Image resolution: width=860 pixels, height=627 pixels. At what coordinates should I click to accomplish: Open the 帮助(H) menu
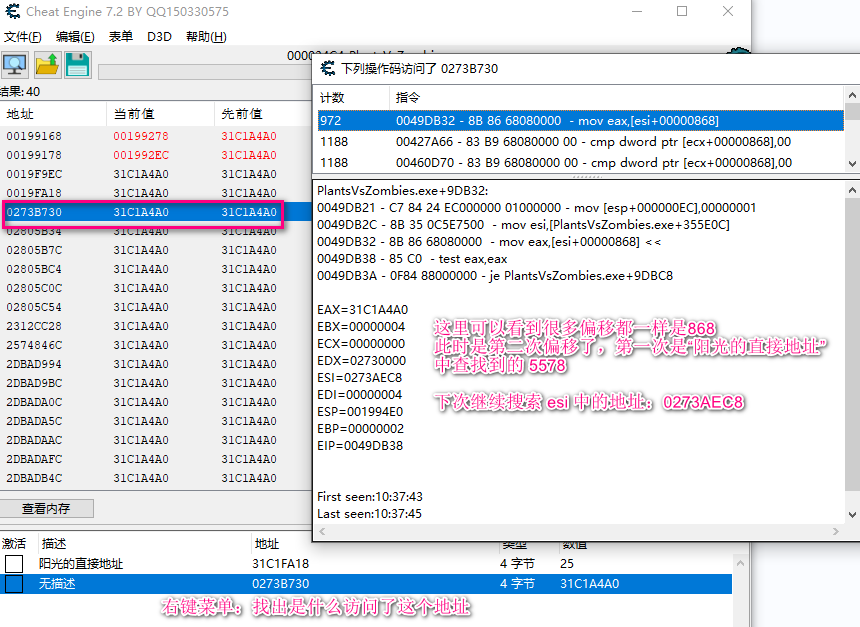click(206, 37)
